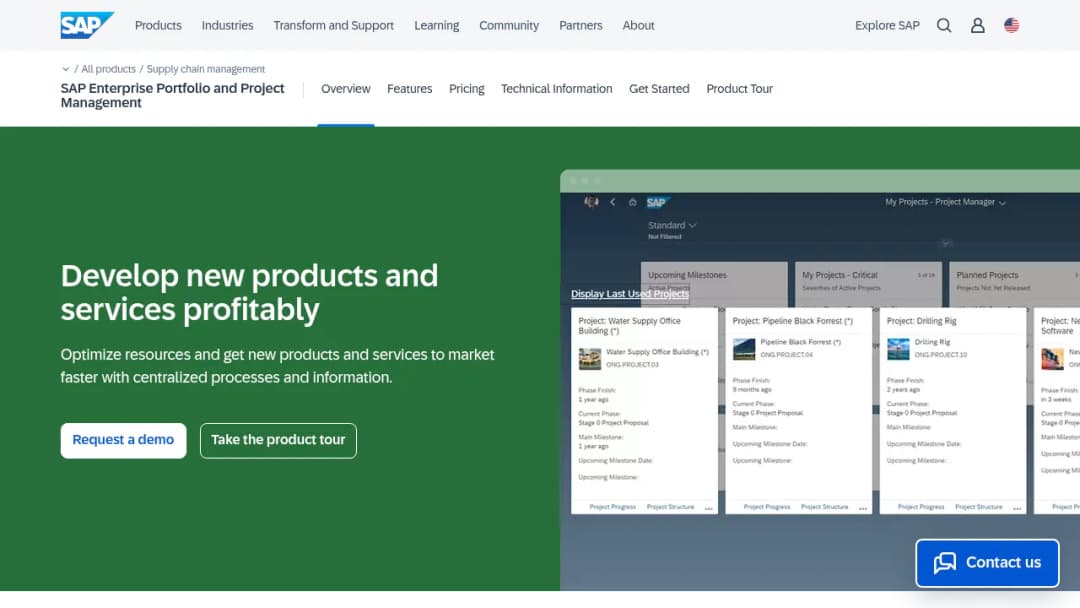Screen dimensions: 1080x608
Task: Click the SAP Enterprise Portfolio and Project Management title
Action: [172, 96]
